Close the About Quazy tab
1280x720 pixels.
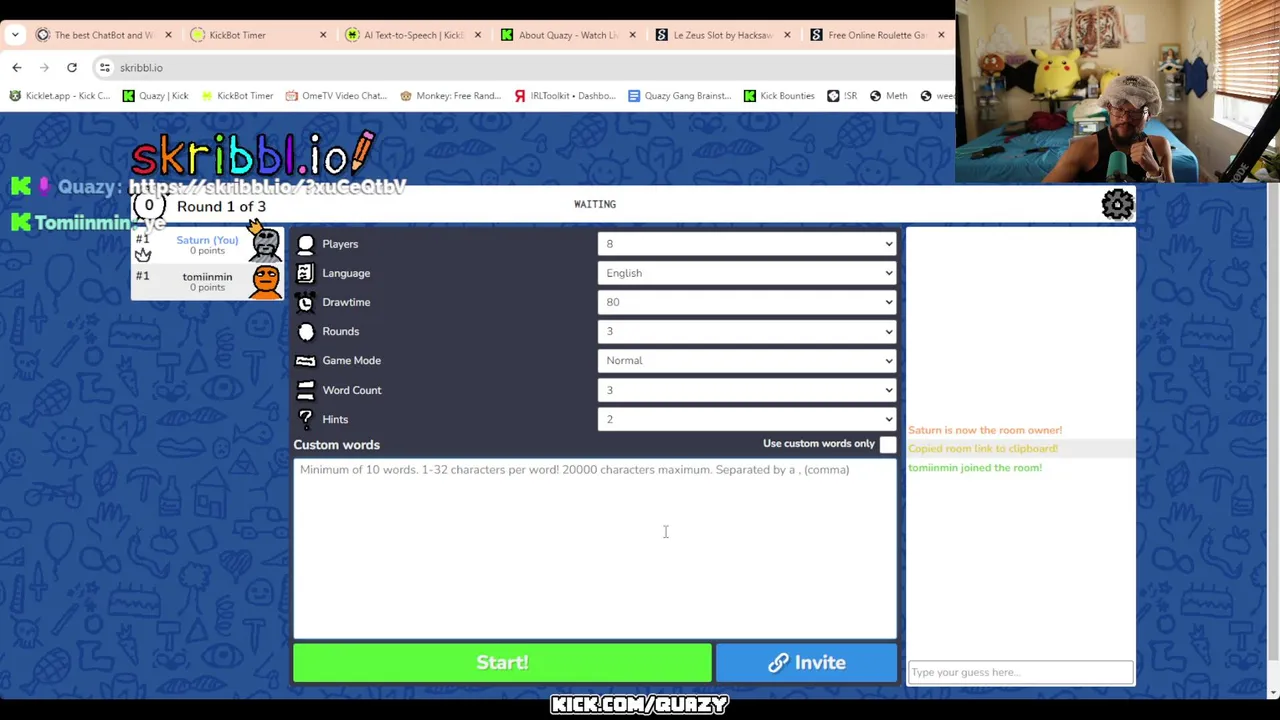click(x=632, y=35)
